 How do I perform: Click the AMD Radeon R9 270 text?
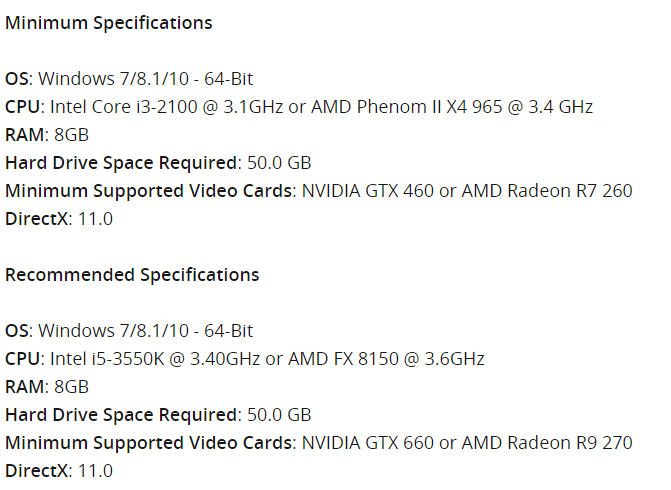point(547,443)
